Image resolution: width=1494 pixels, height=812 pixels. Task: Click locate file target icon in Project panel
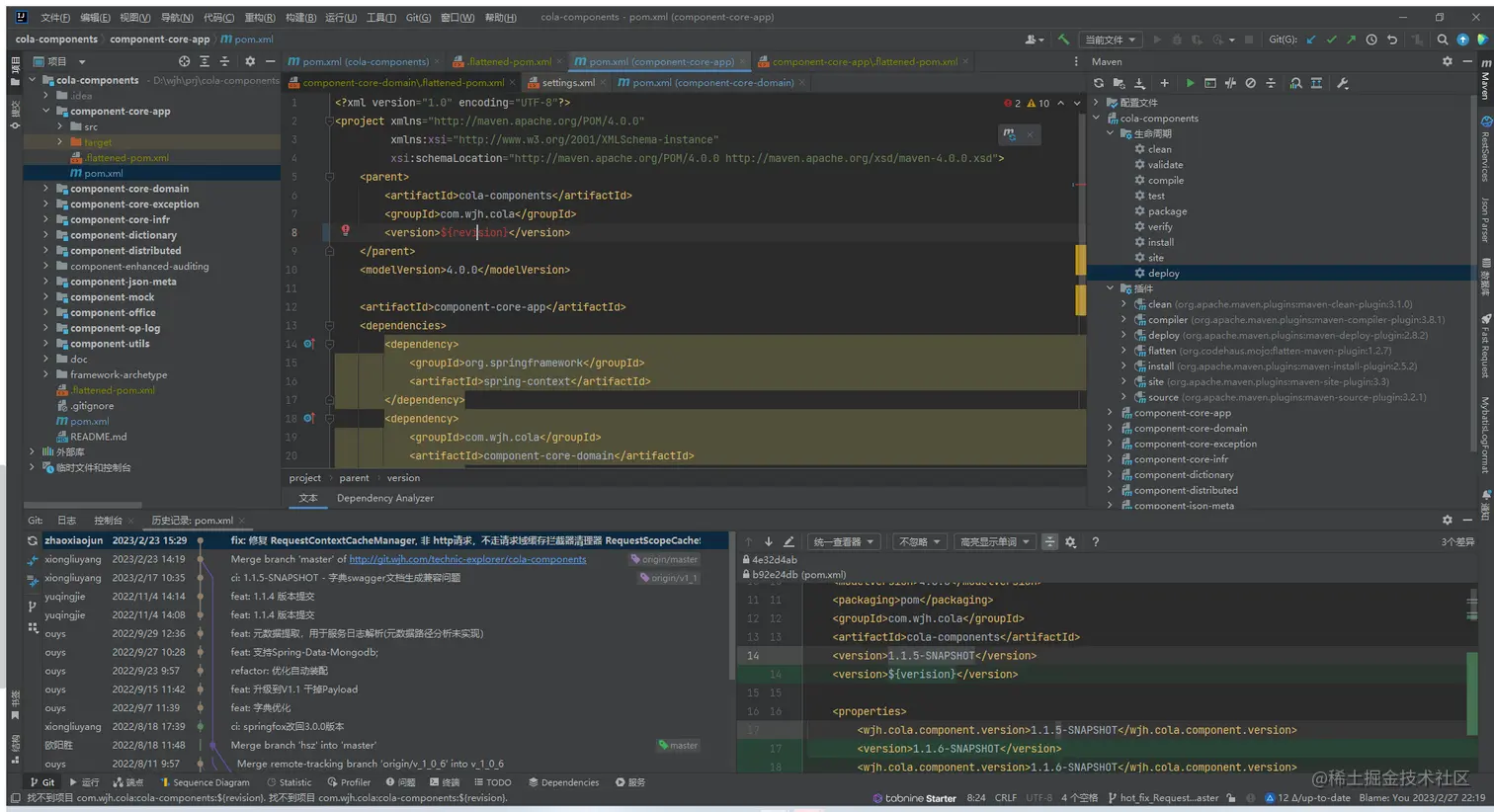(x=184, y=61)
